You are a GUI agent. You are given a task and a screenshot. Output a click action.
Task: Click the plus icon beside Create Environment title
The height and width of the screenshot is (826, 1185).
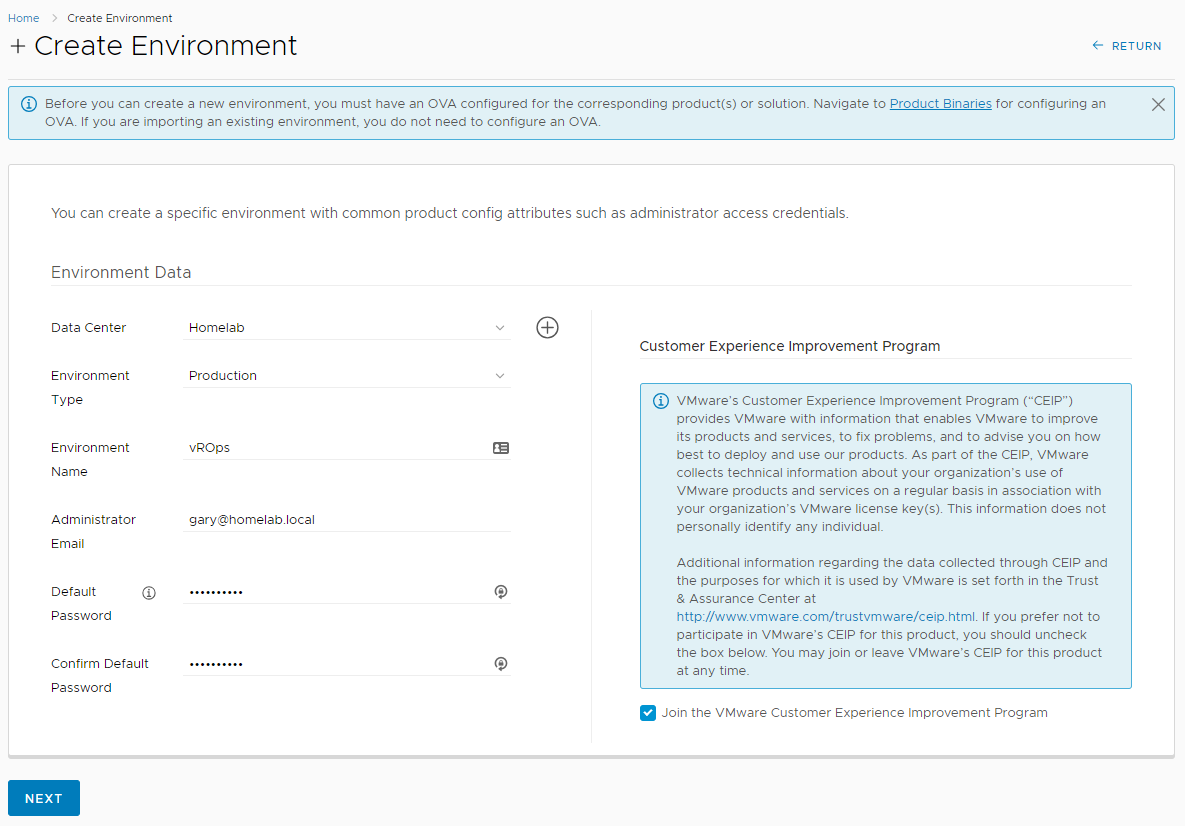tap(17, 47)
